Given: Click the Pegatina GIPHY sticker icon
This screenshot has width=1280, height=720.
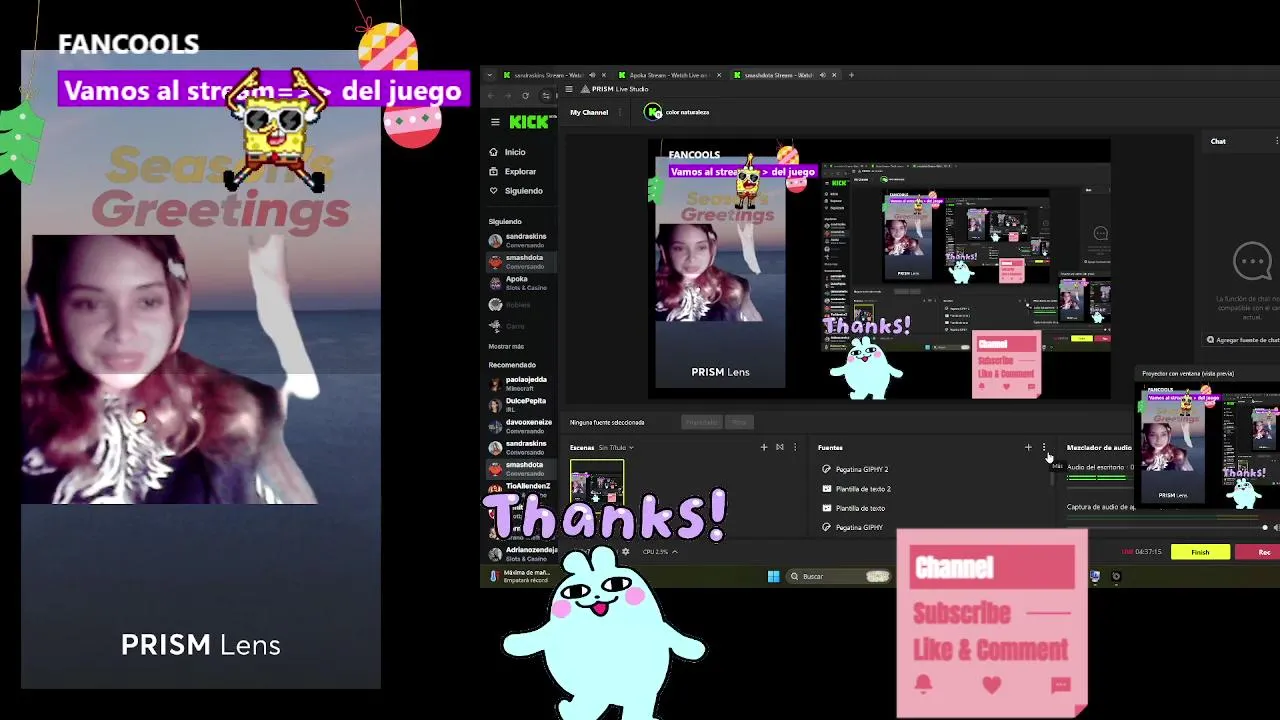Looking at the screenshot, I should click(x=826, y=527).
